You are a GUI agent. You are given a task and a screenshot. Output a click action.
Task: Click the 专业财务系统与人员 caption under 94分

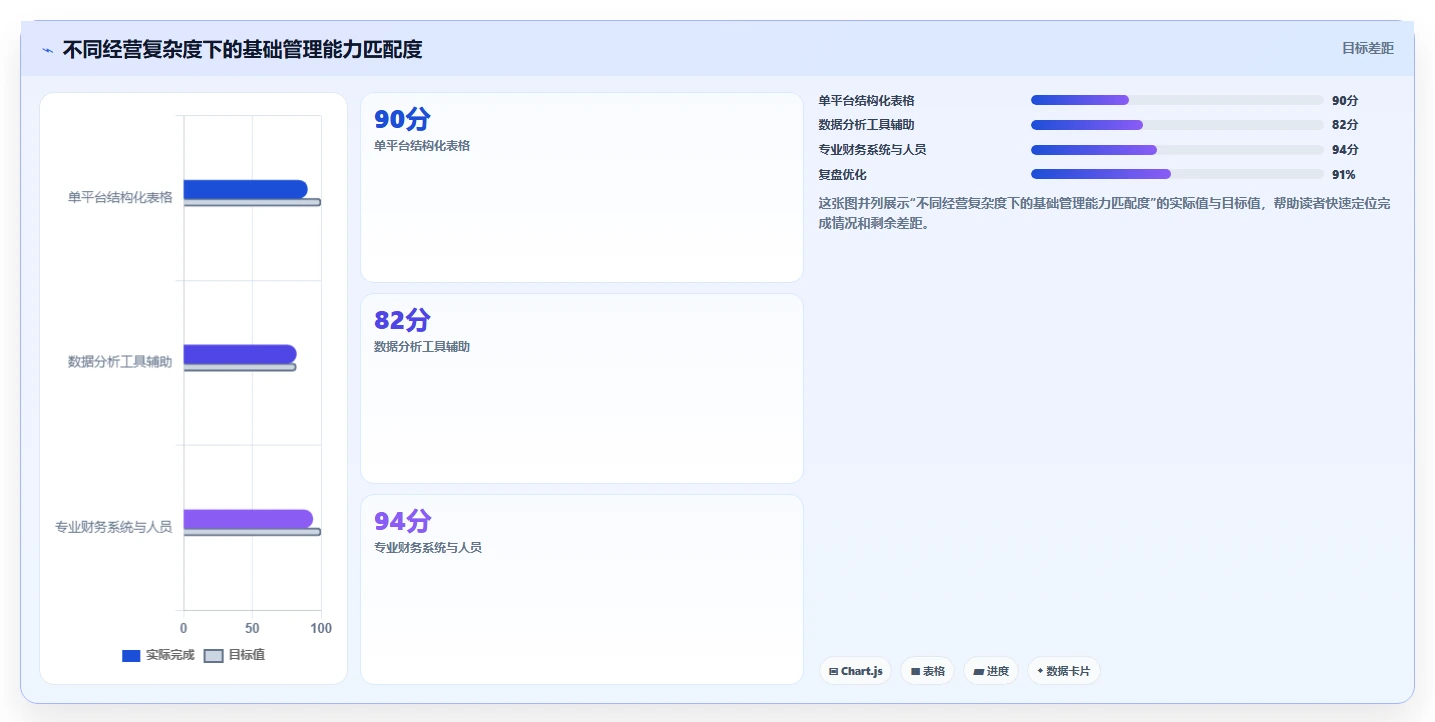coord(428,548)
